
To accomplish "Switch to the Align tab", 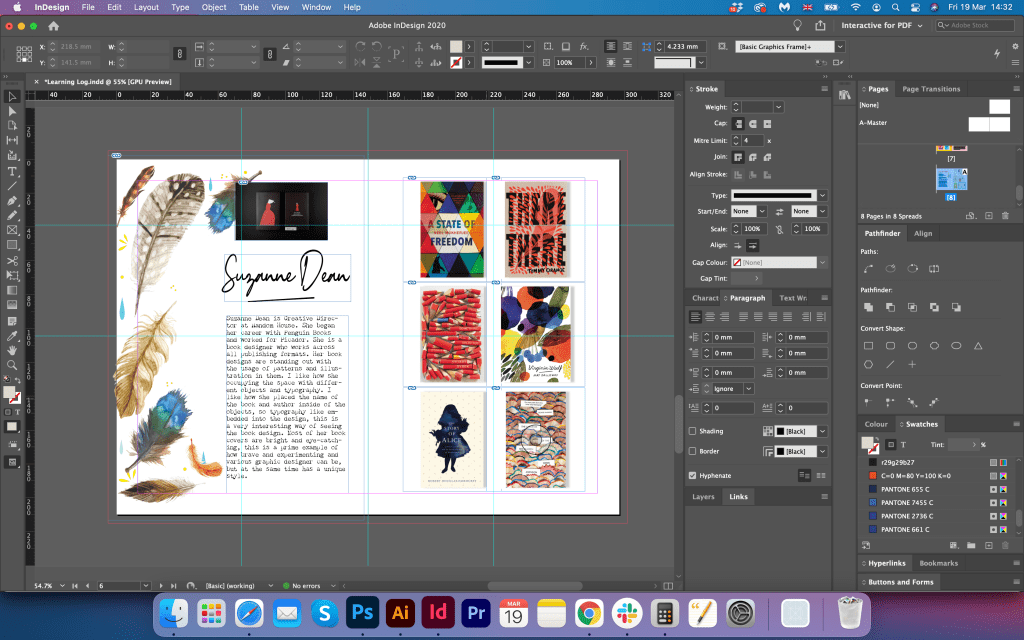I will tap(923, 233).
